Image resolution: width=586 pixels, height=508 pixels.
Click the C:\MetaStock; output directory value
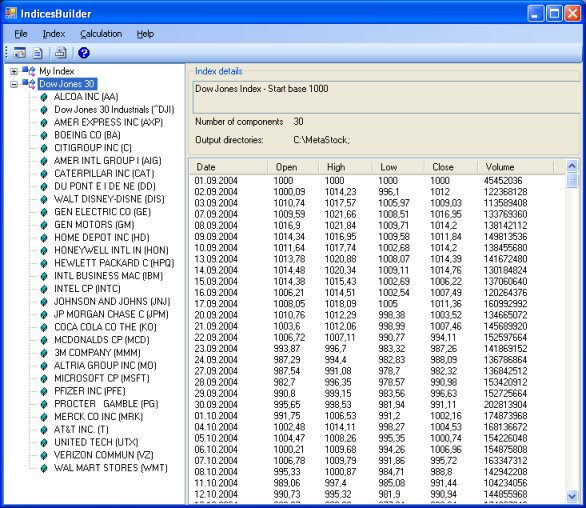(321, 140)
